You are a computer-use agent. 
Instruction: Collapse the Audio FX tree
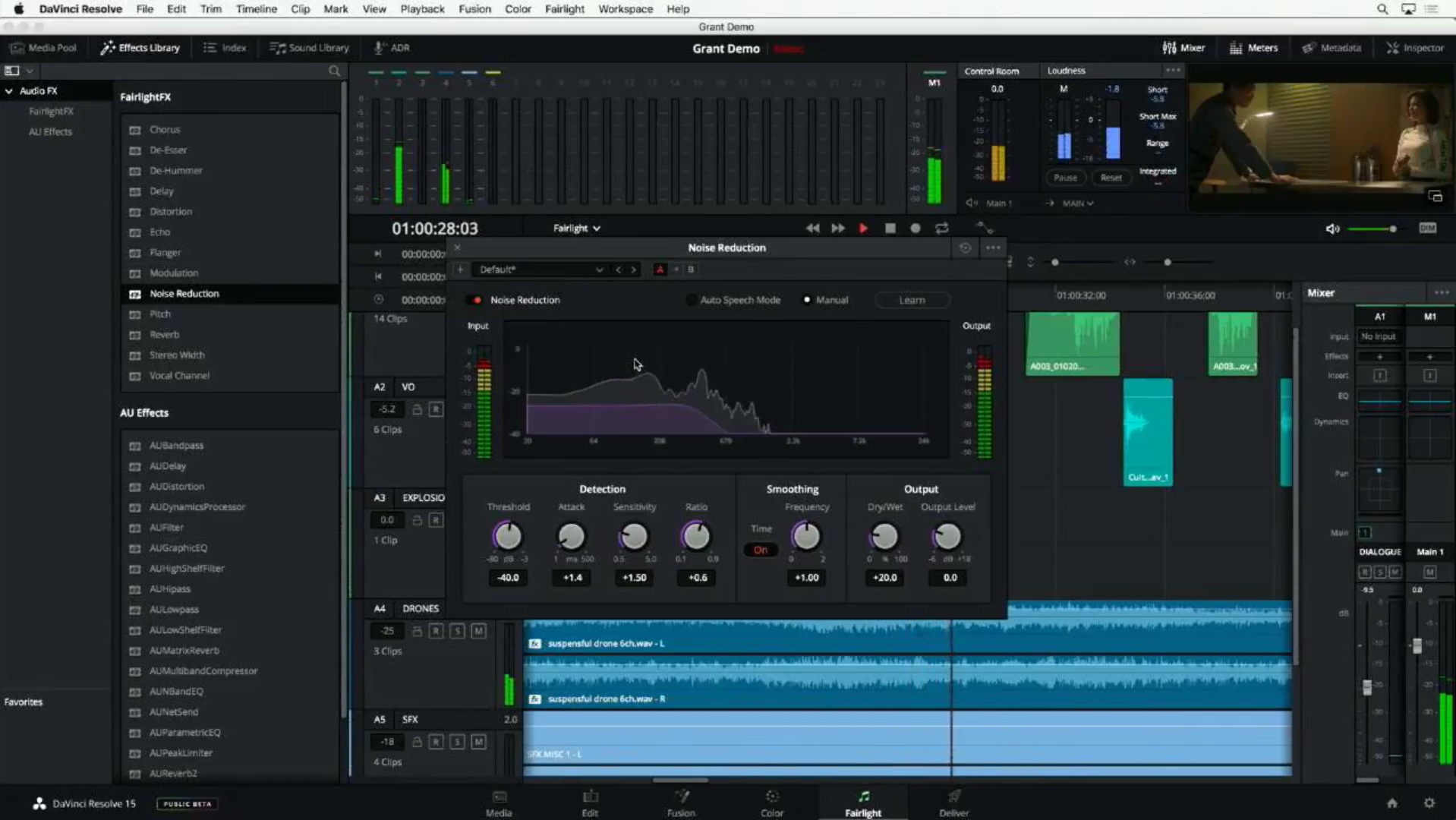tap(9, 91)
